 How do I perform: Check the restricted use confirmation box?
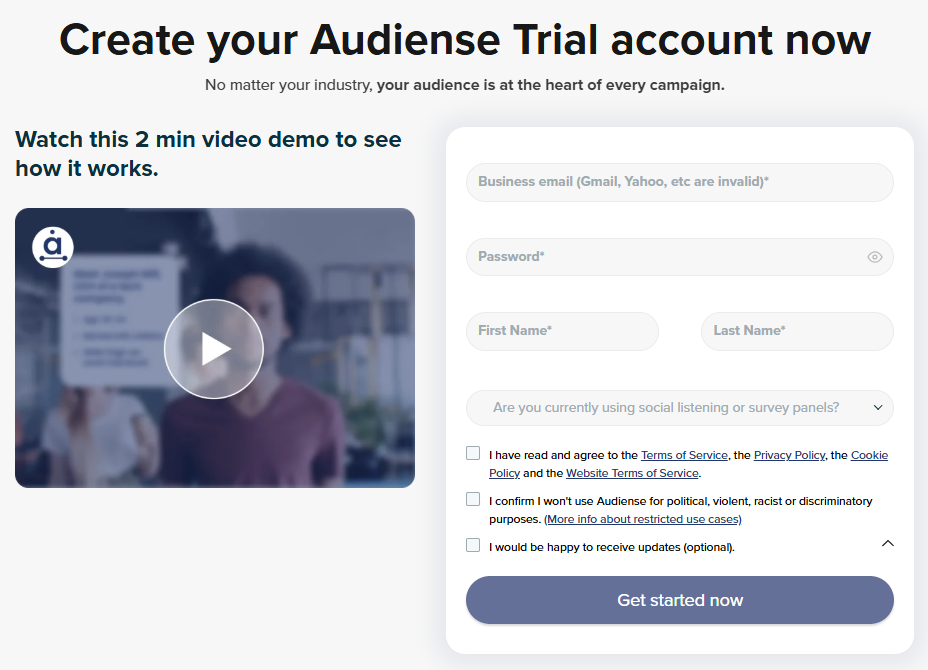[473, 499]
